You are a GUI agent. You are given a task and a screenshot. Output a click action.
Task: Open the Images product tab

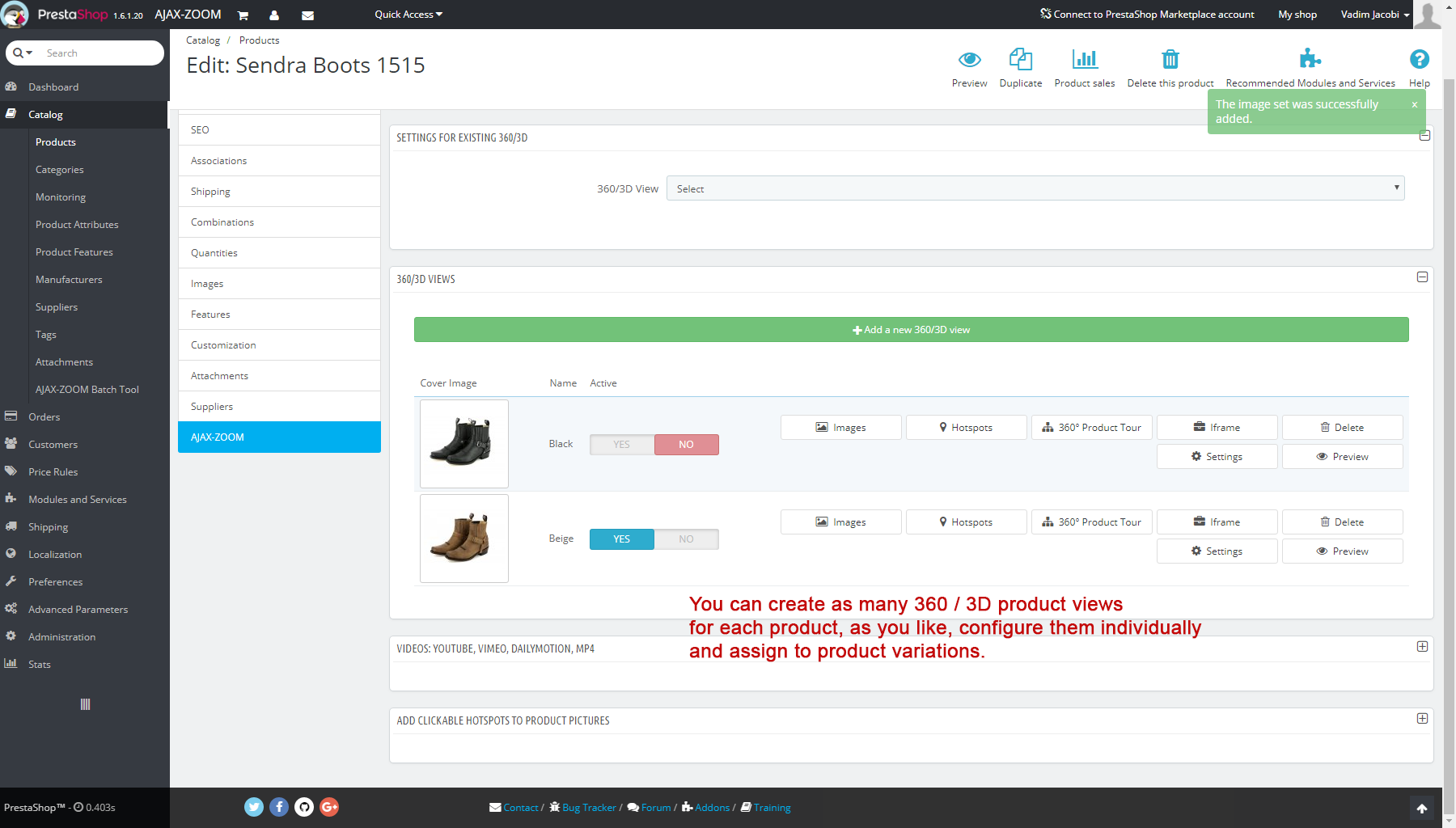click(279, 284)
